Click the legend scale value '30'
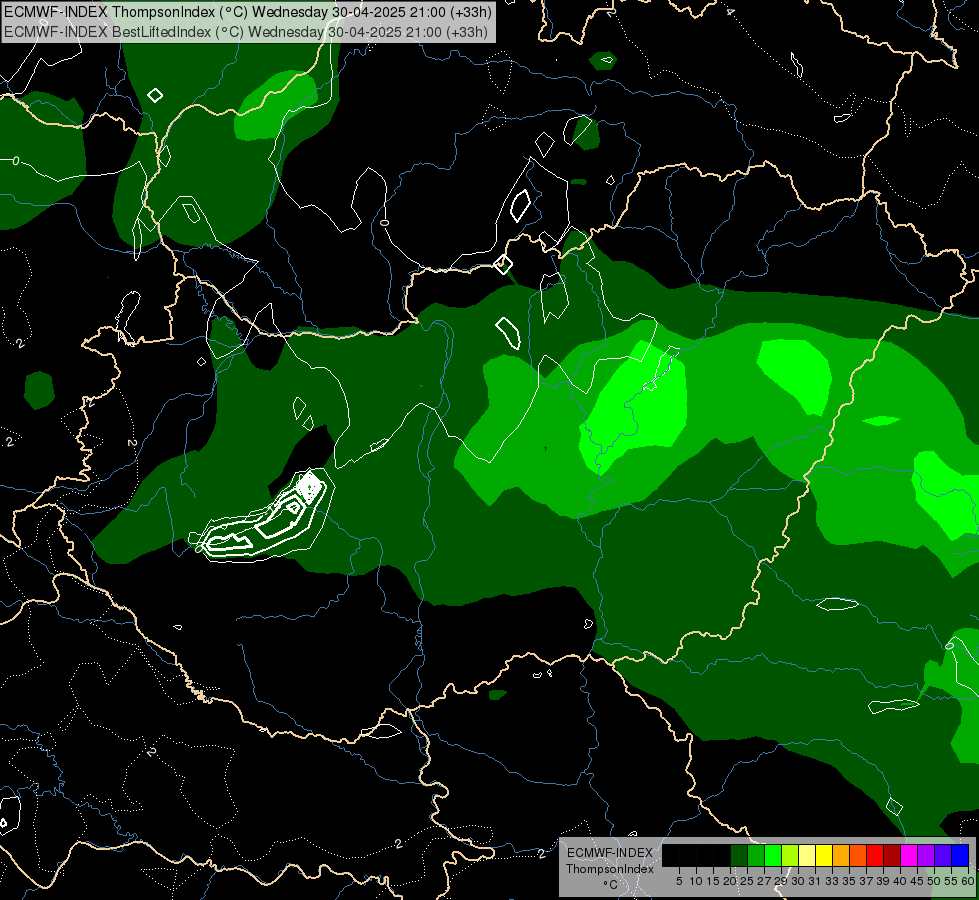Image resolution: width=979 pixels, height=900 pixels. 798,881
